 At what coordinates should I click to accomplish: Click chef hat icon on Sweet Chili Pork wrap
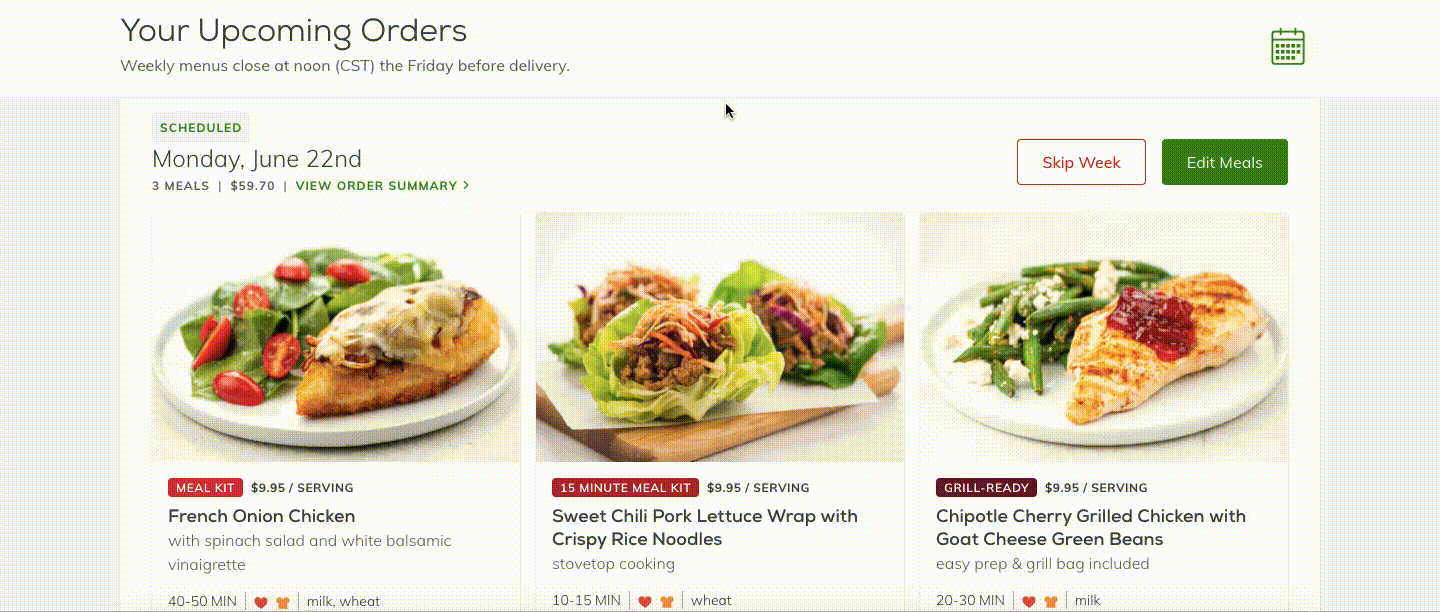[667, 602]
